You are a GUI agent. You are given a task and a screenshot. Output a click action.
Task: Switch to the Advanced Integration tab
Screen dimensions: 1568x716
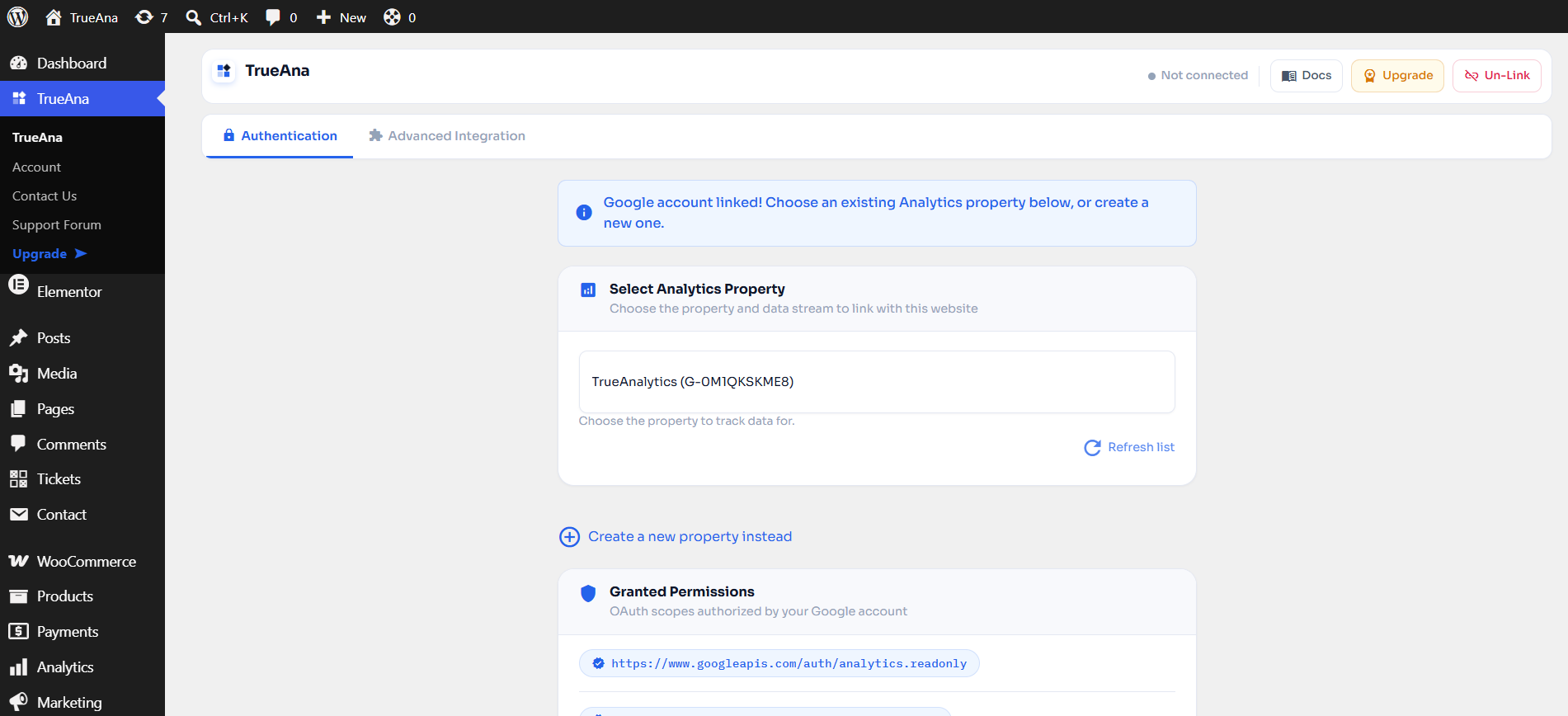[x=446, y=136]
